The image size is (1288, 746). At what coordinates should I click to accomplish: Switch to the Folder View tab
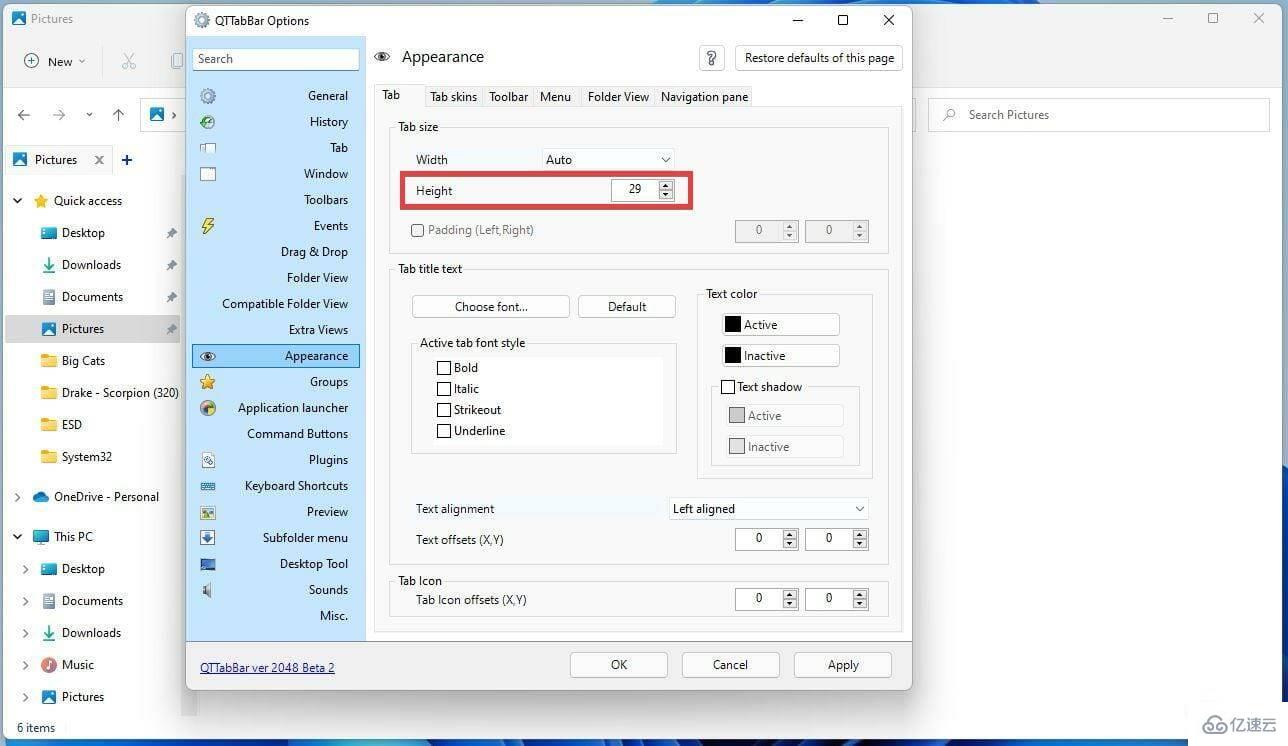click(x=618, y=97)
